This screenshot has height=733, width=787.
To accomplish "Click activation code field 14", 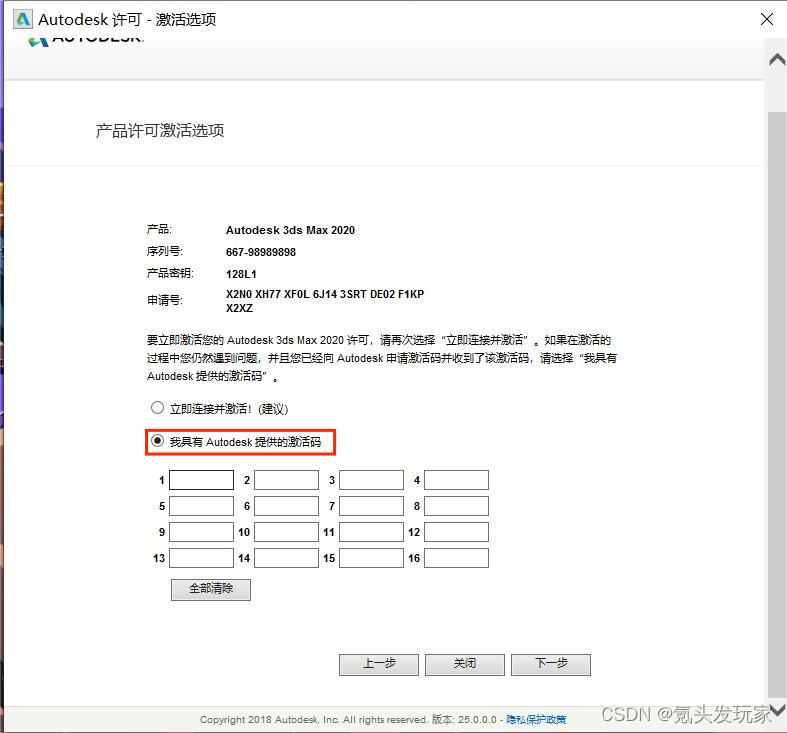I will [286, 558].
